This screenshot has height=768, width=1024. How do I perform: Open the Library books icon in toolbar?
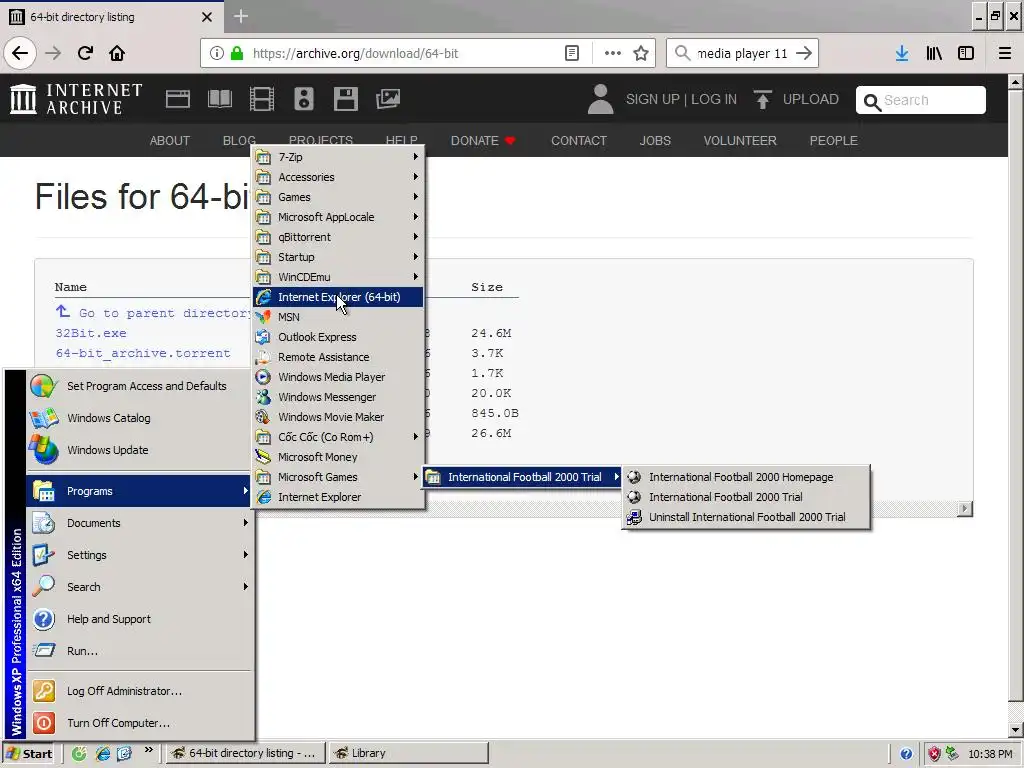[x=934, y=53]
